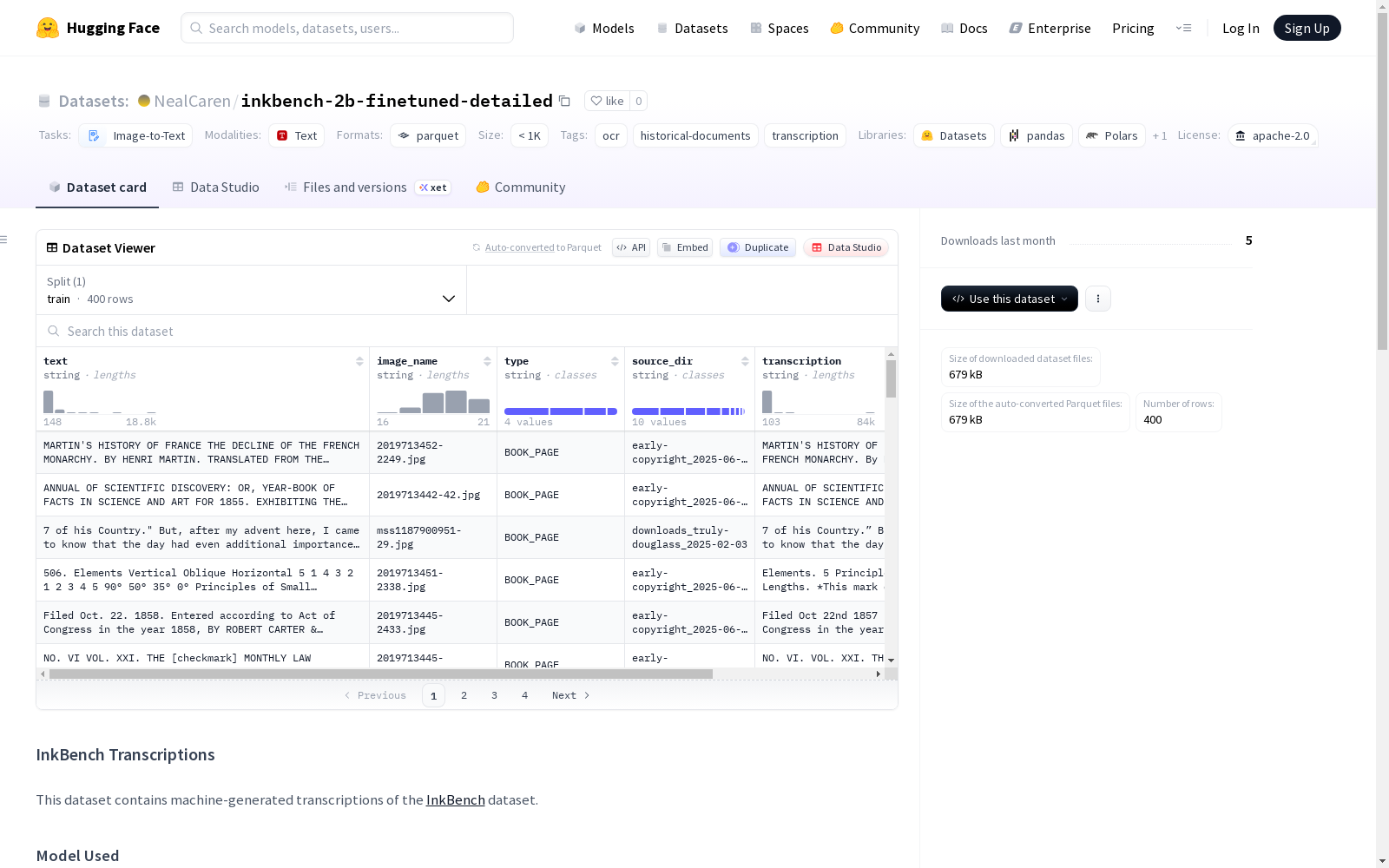Filter by parquet format tag
This screenshot has width=1389, height=868.
(428, 135)
